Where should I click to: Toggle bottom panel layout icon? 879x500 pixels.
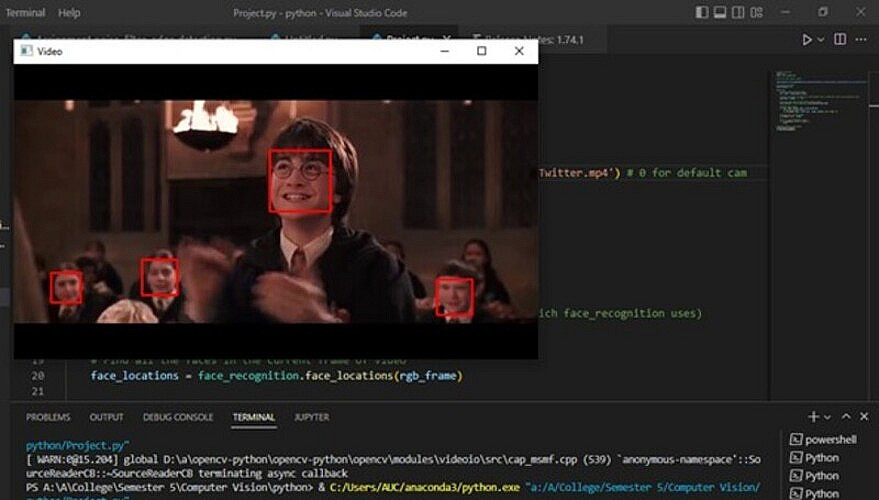click(x=720, y=12)
